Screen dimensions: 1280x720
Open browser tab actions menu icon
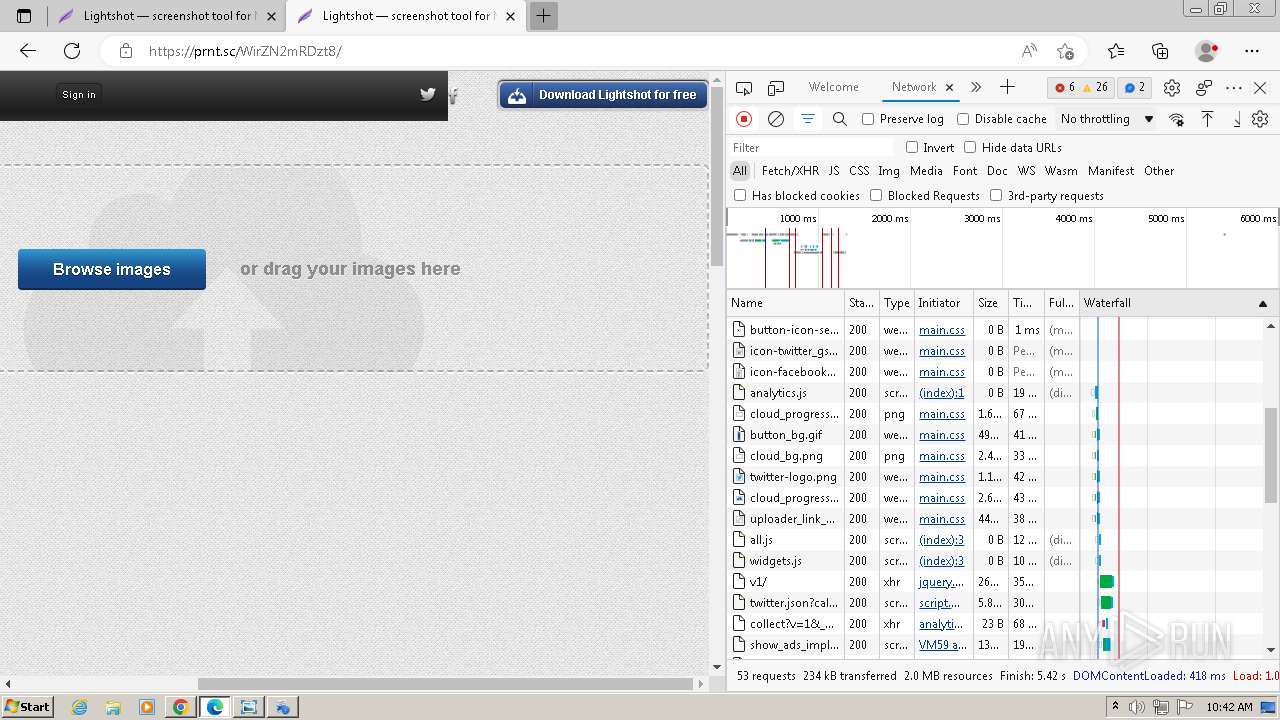(x=24, y=16)
